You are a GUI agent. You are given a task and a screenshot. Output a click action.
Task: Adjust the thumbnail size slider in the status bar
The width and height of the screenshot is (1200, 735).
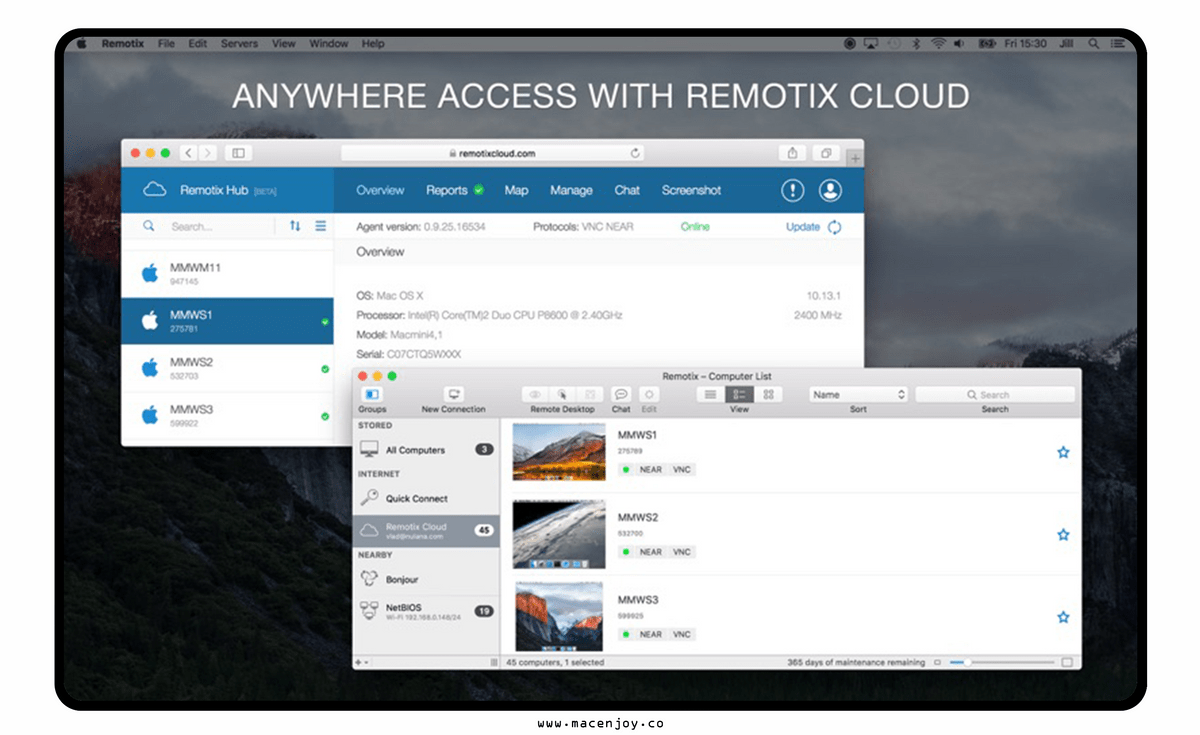[x=1001, y=662]
